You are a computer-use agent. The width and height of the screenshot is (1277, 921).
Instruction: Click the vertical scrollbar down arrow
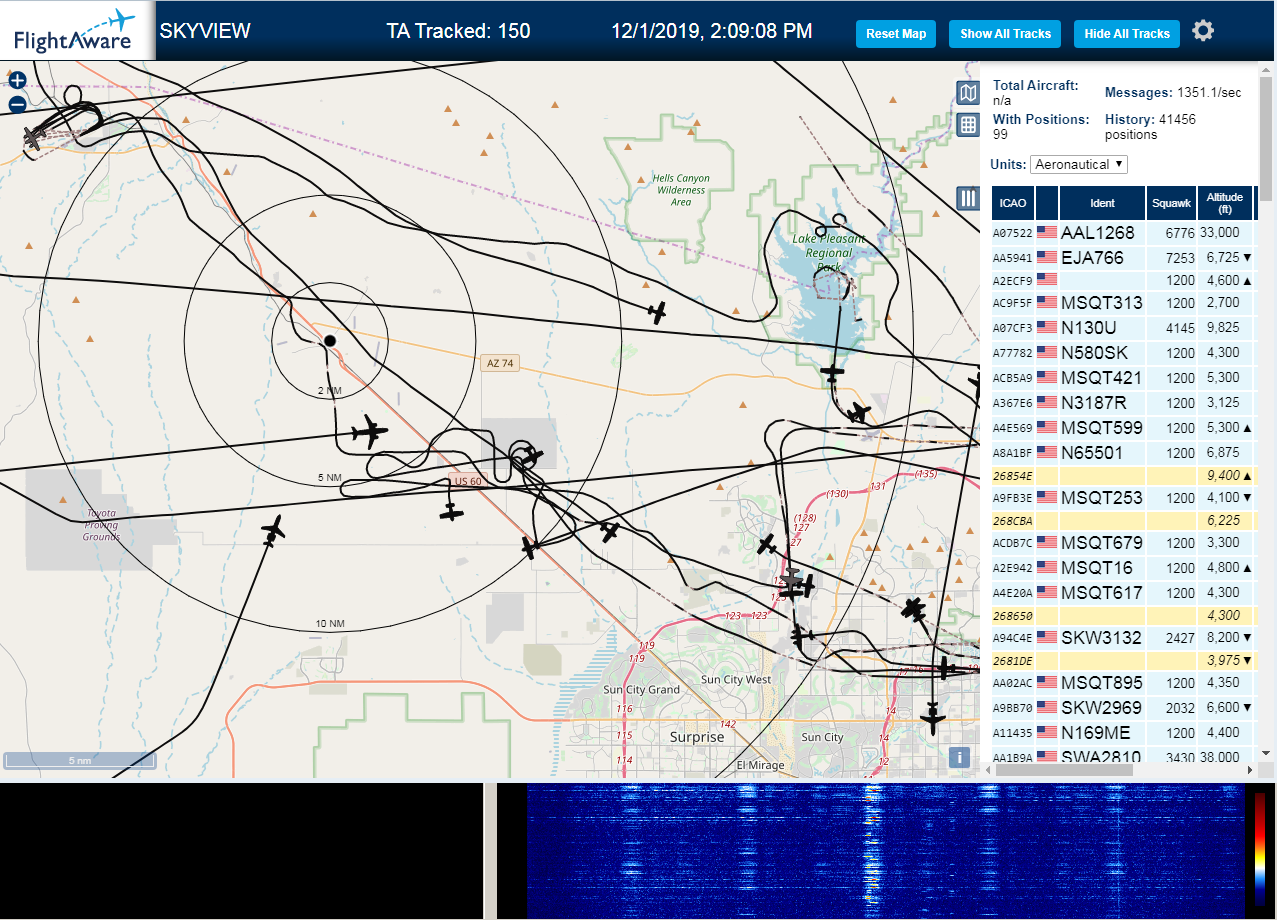[x=1265, y=752]
